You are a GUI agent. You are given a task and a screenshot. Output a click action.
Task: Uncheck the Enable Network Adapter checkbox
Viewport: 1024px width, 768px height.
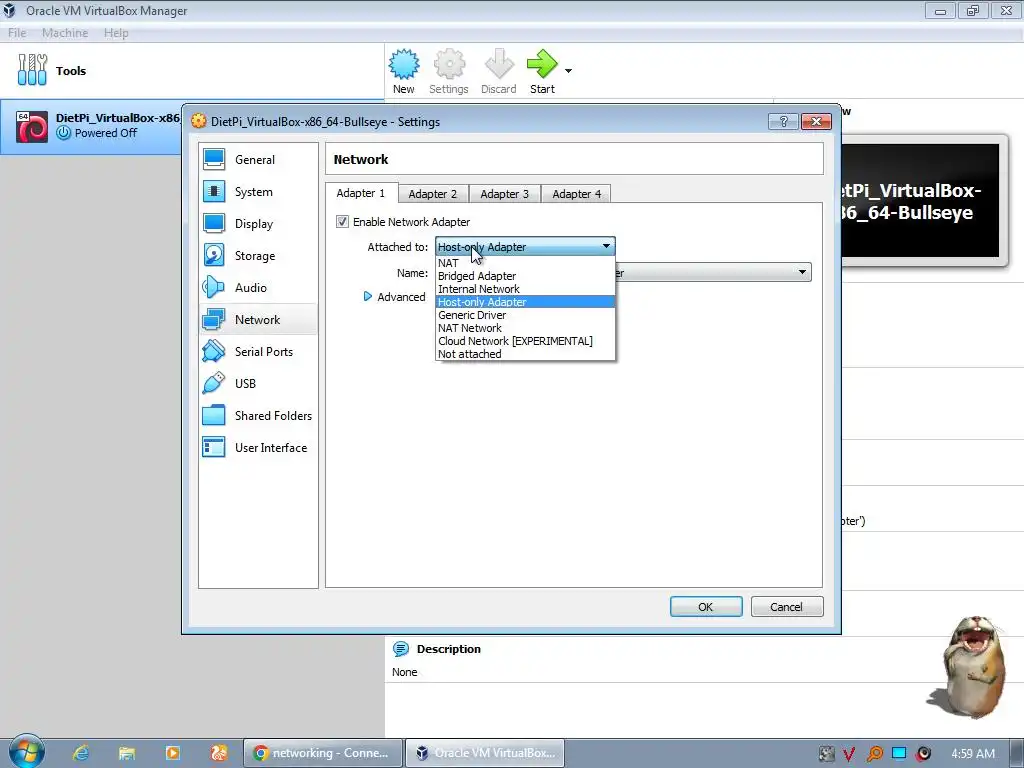pos(342,221)
